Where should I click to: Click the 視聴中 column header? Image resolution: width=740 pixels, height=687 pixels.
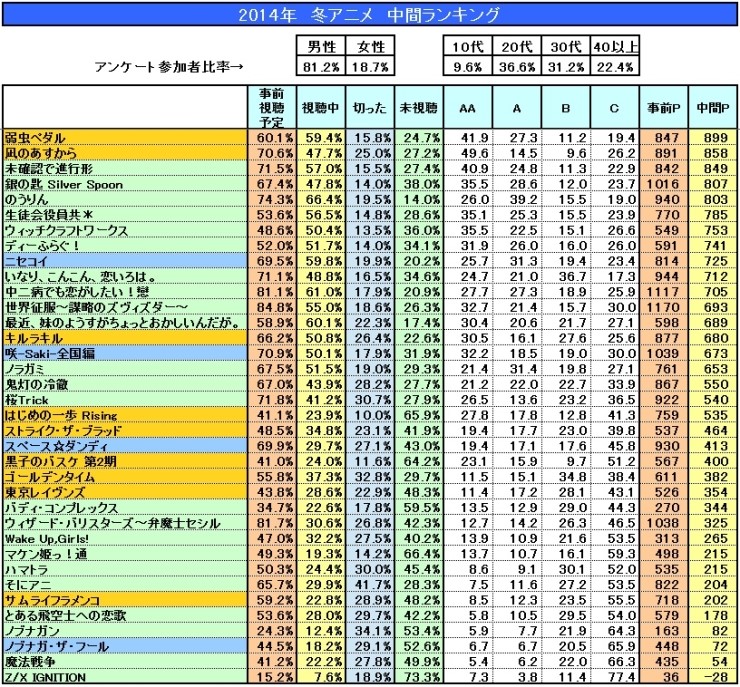coord(321,107)
